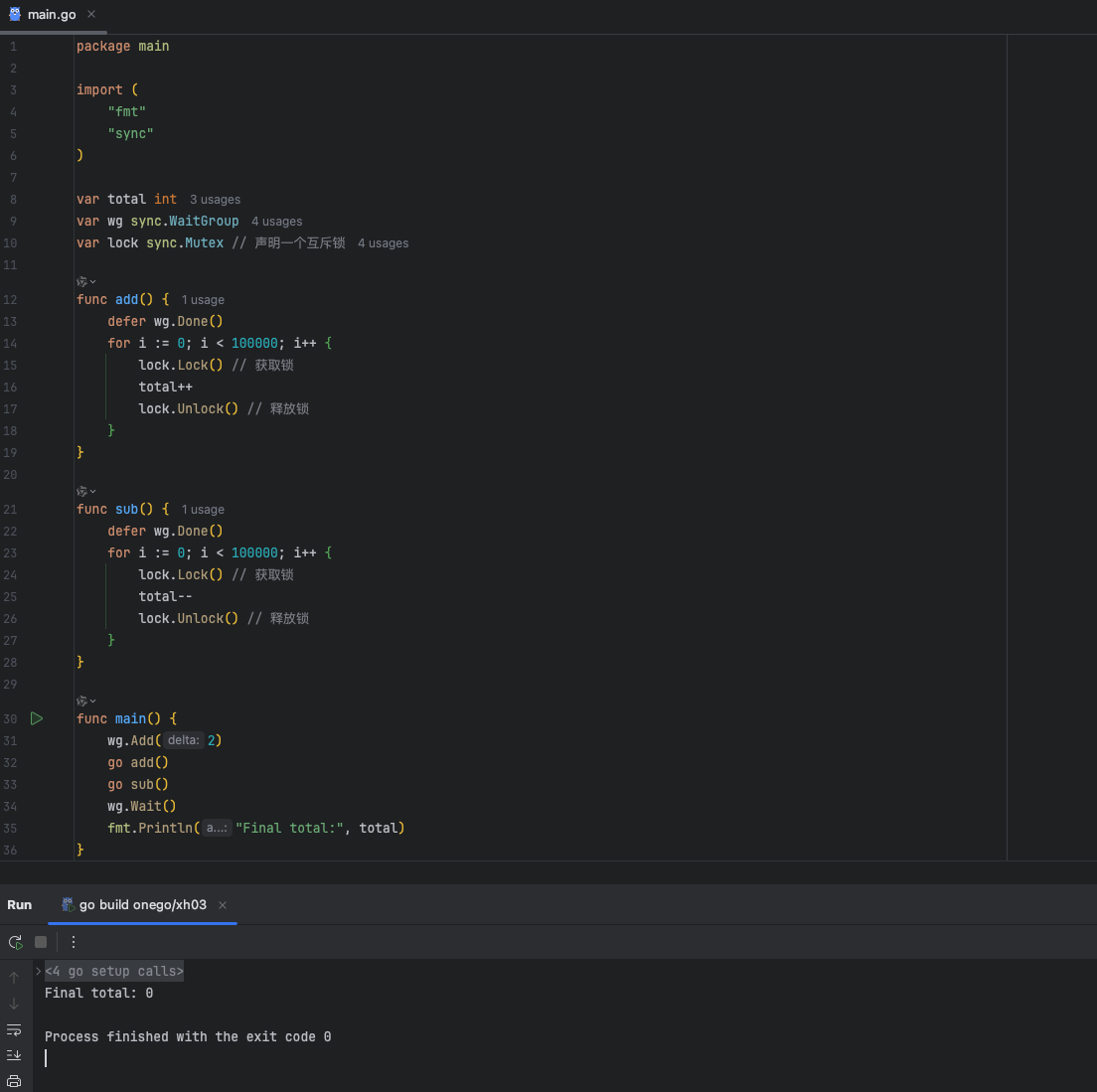The height and width of the screenshot is (1092, 1097).
Task: Close the main.go editor tab
Action: click(91, 15)
